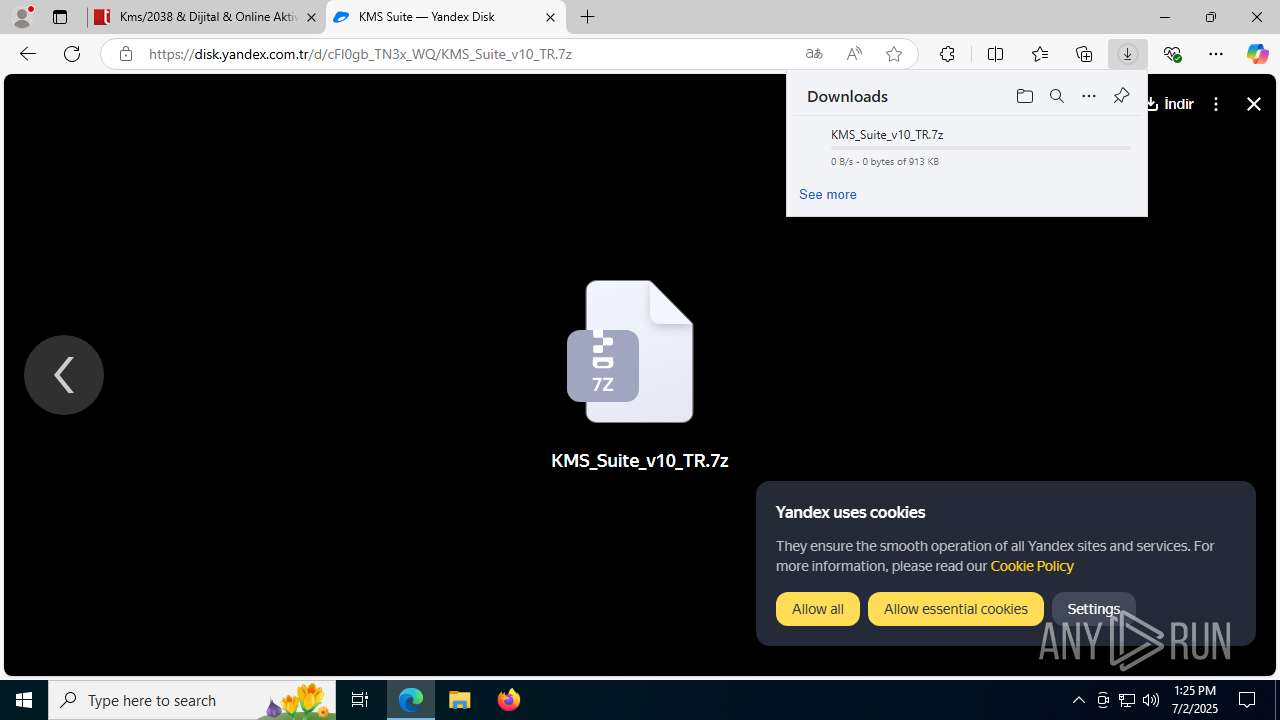The width and height of the screenshot is (1280, 720).
Task: Click the 7Z archive file thumbnail
Action: (630, 351)
